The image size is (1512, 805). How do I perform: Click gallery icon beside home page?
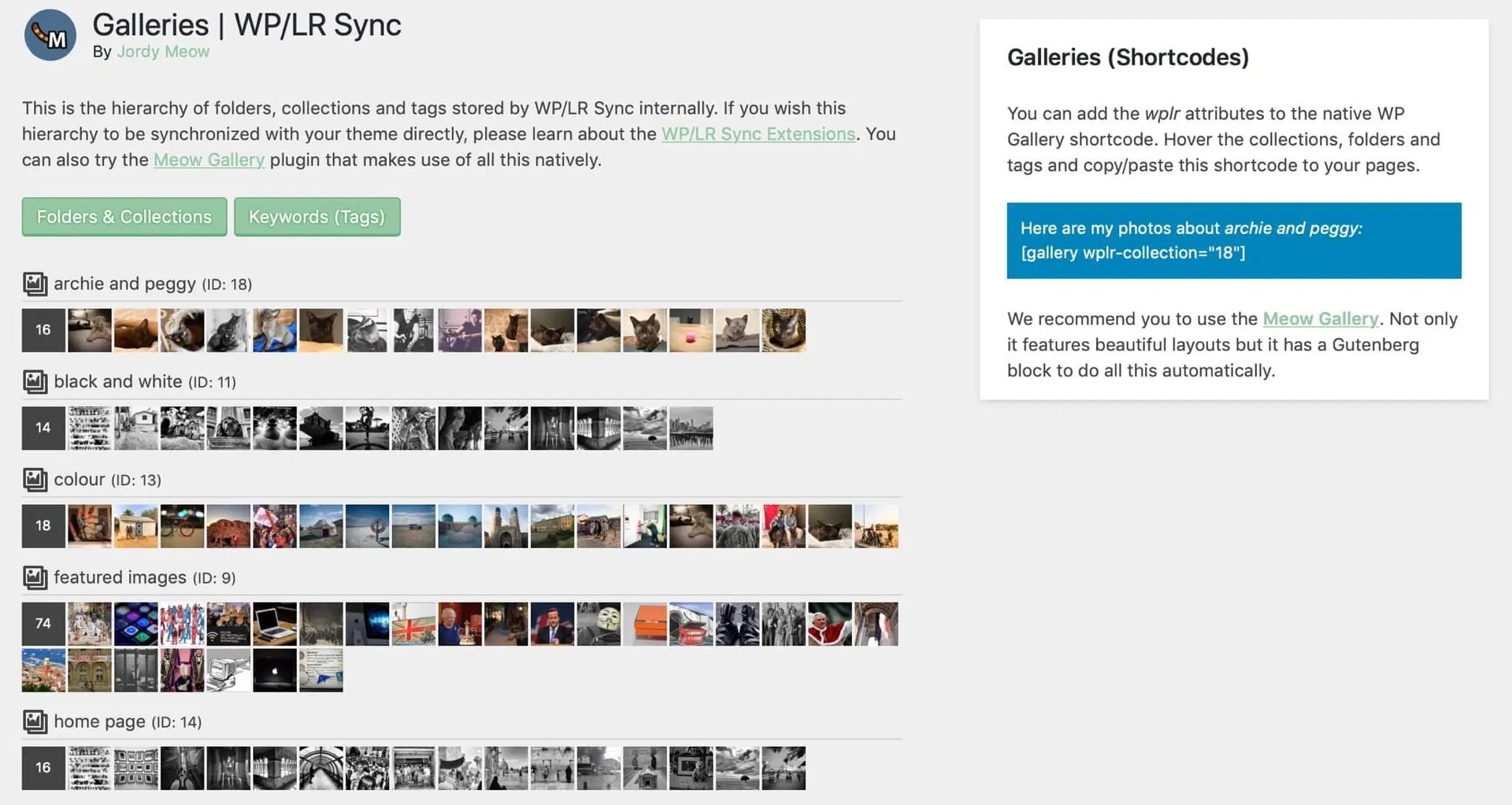(35, 722)
